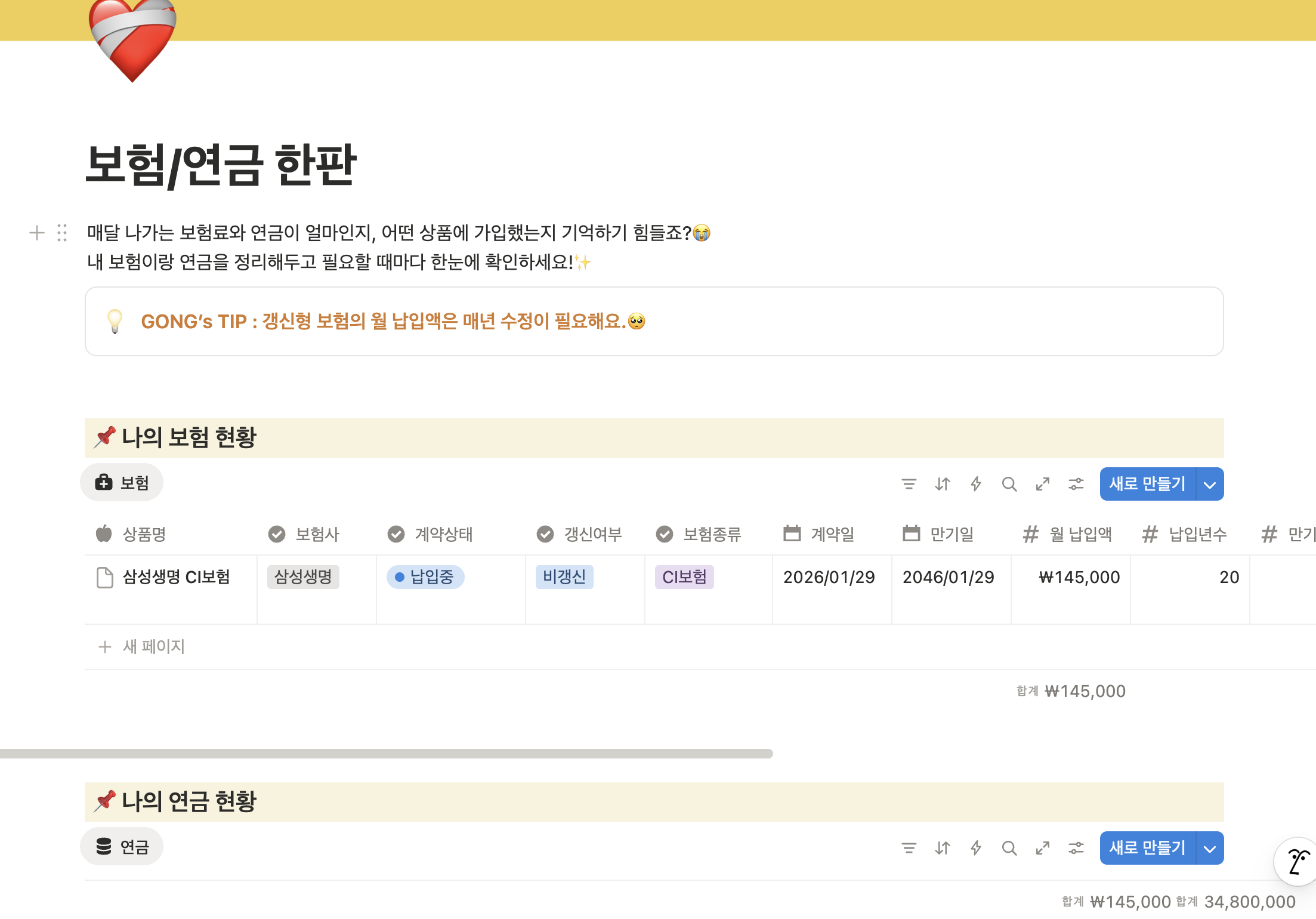The image size is (1316, 919).
Task: Click the horizontal scrollbar under insurance table
Action: [387, 754]
